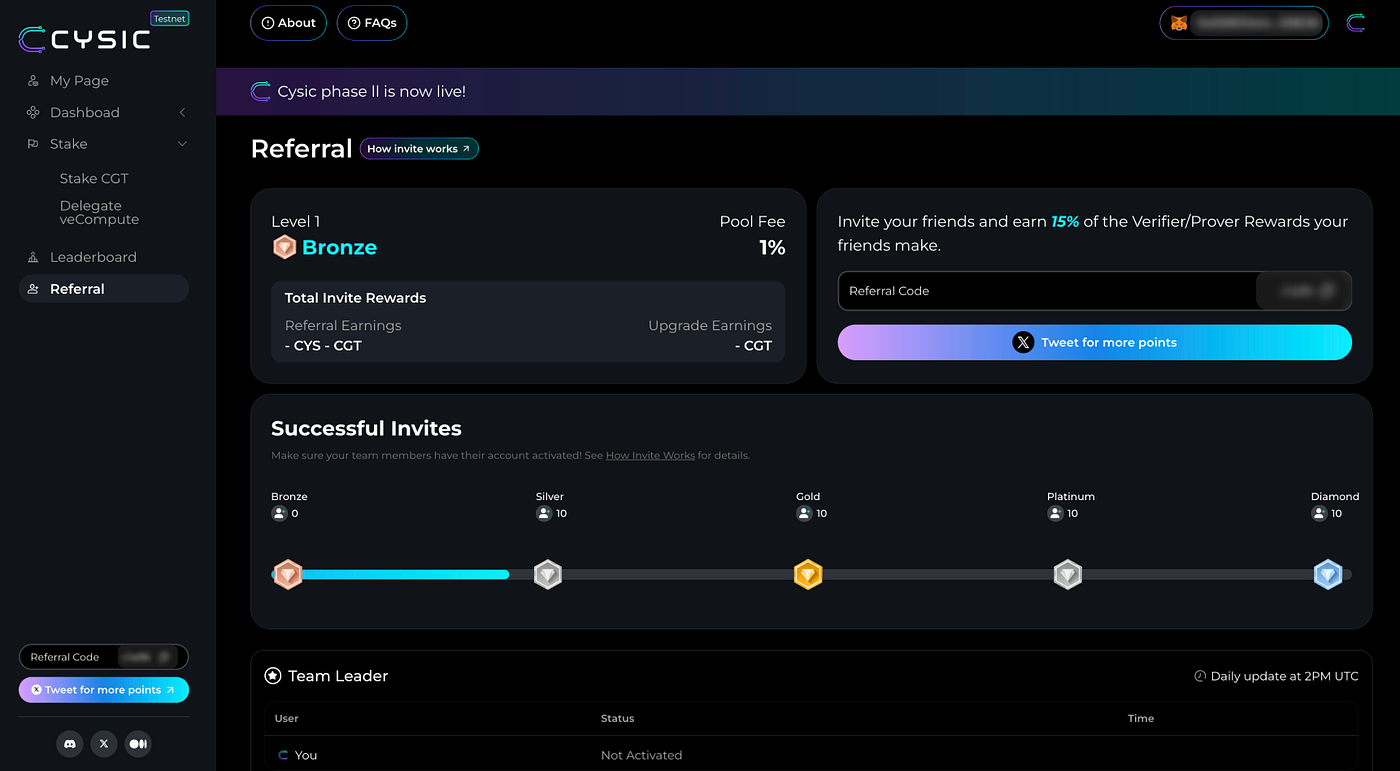Click How invite works badge

(419, 149)
